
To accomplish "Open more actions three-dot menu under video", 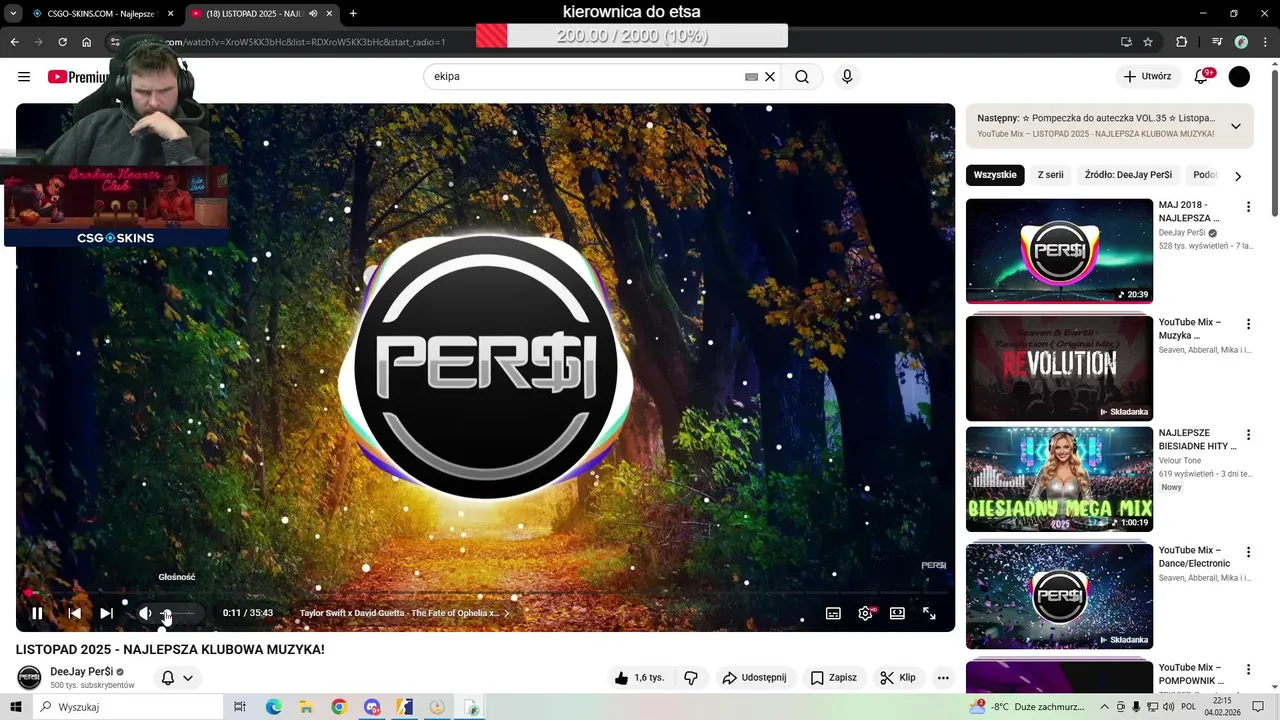I will point(942,677).
